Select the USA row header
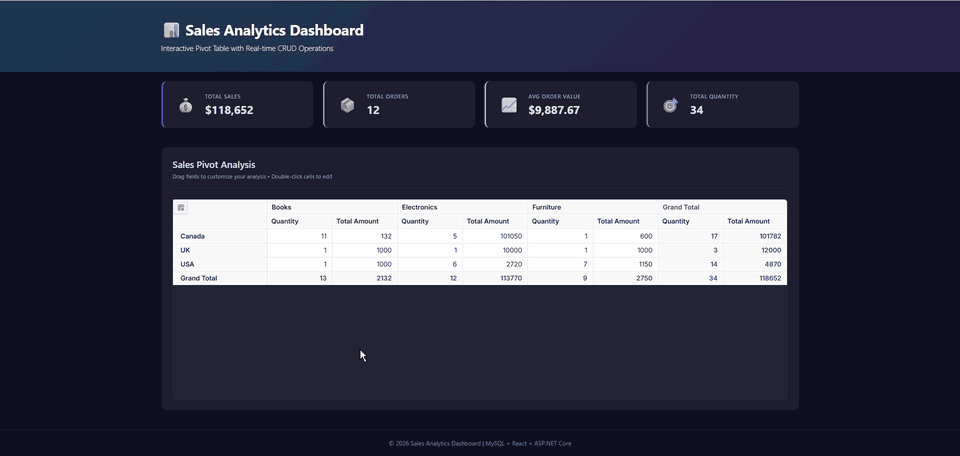The height and width of the screenshot is (456, 960). click(220, 264)
